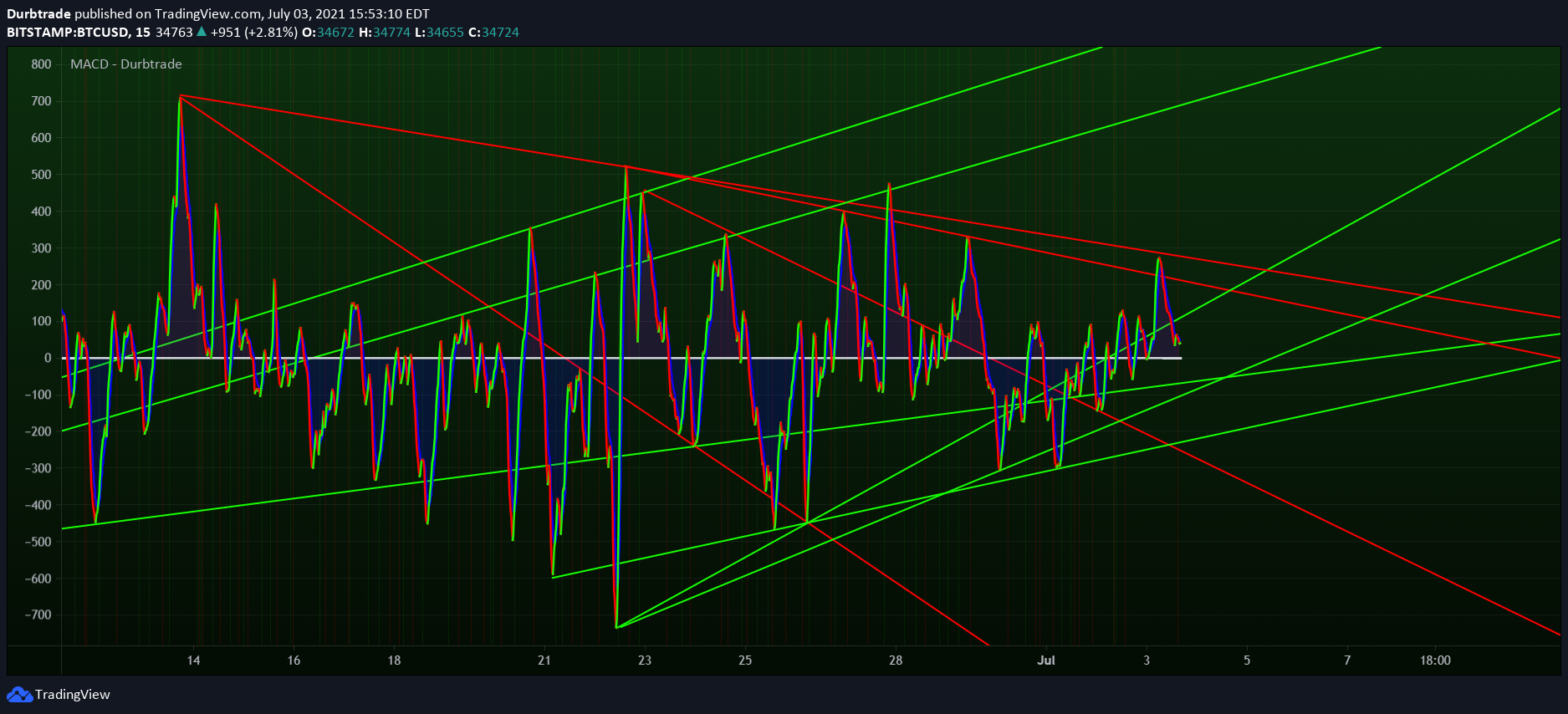Click the Durbtrade author name in the header
Image resolution: width=1568 pixels, height=714 pixels.
[38, 14]
